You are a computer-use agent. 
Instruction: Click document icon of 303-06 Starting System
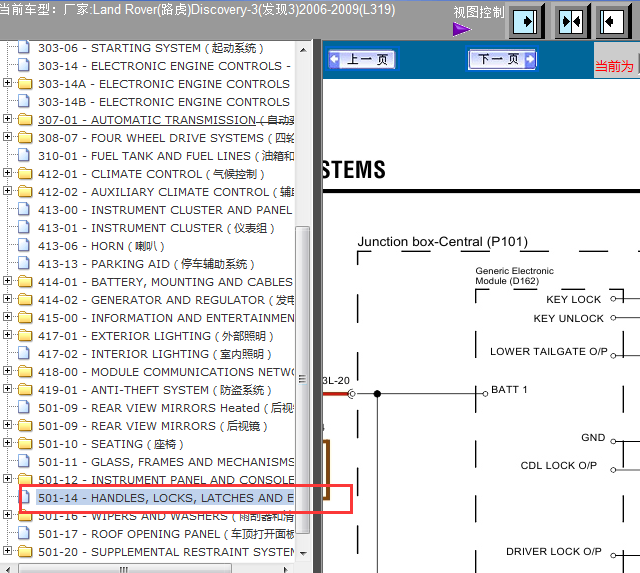pos(24,47)
